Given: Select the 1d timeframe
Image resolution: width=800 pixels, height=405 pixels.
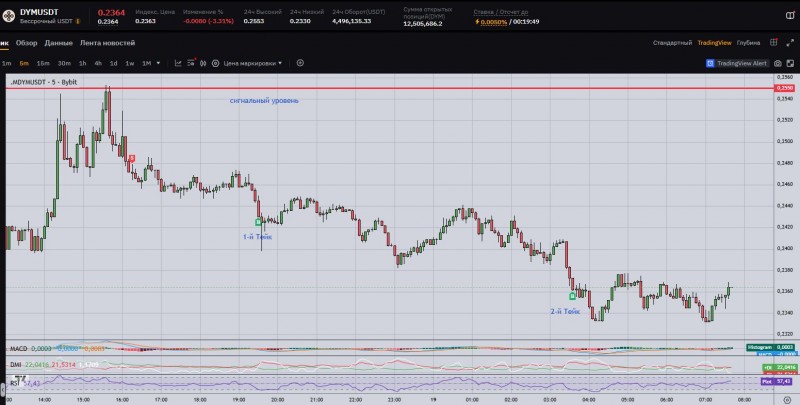Looking at the screenshot, I should tap(114, 63).
